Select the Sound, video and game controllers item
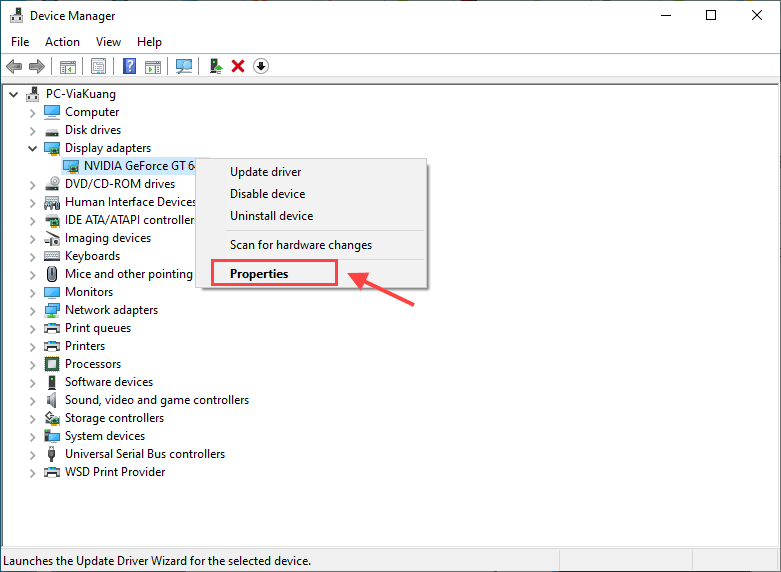Image resolution: width=781 pixels, height=572 pixels. [156, 400]
